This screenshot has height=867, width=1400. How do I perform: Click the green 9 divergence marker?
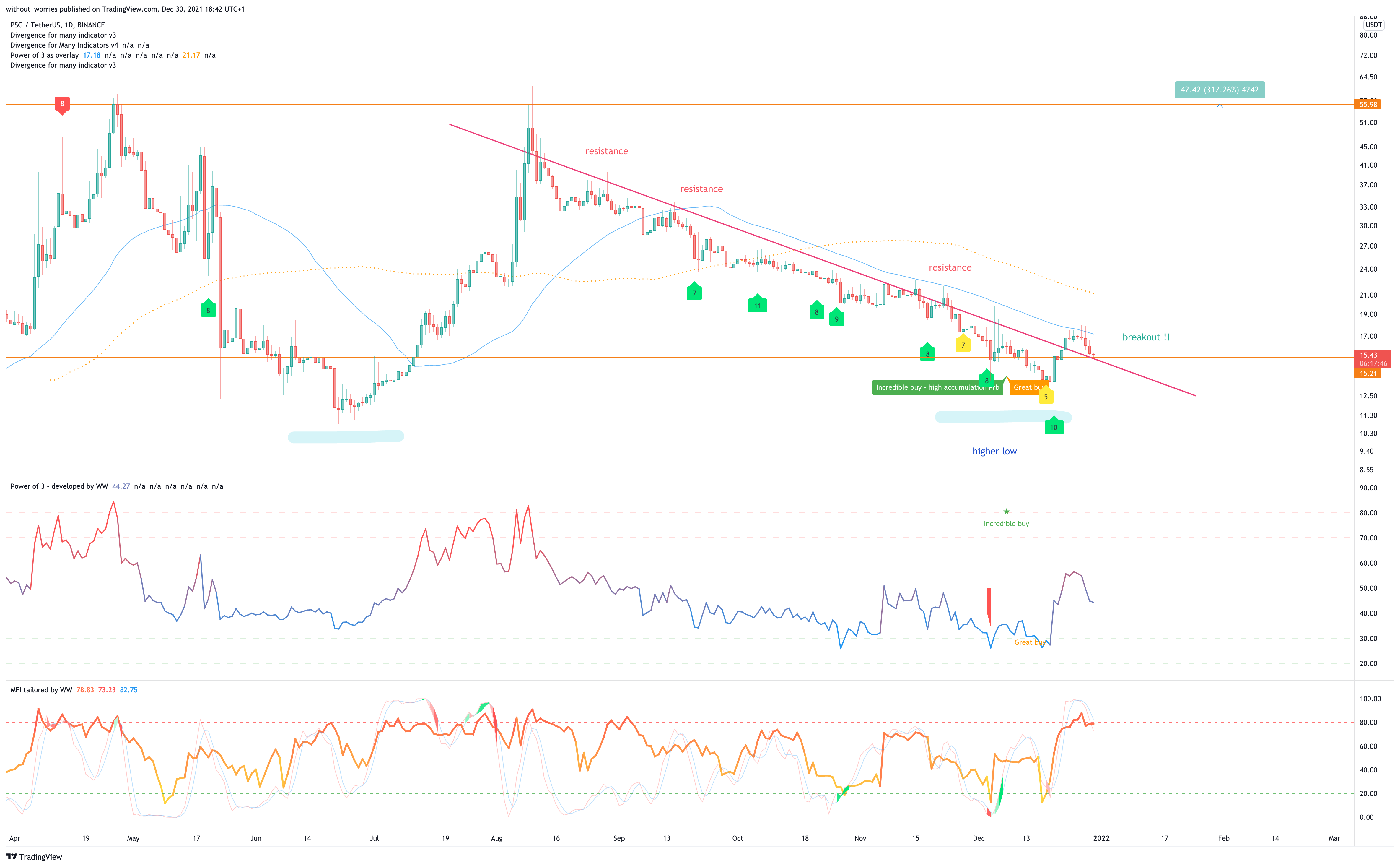coord(837,318)
